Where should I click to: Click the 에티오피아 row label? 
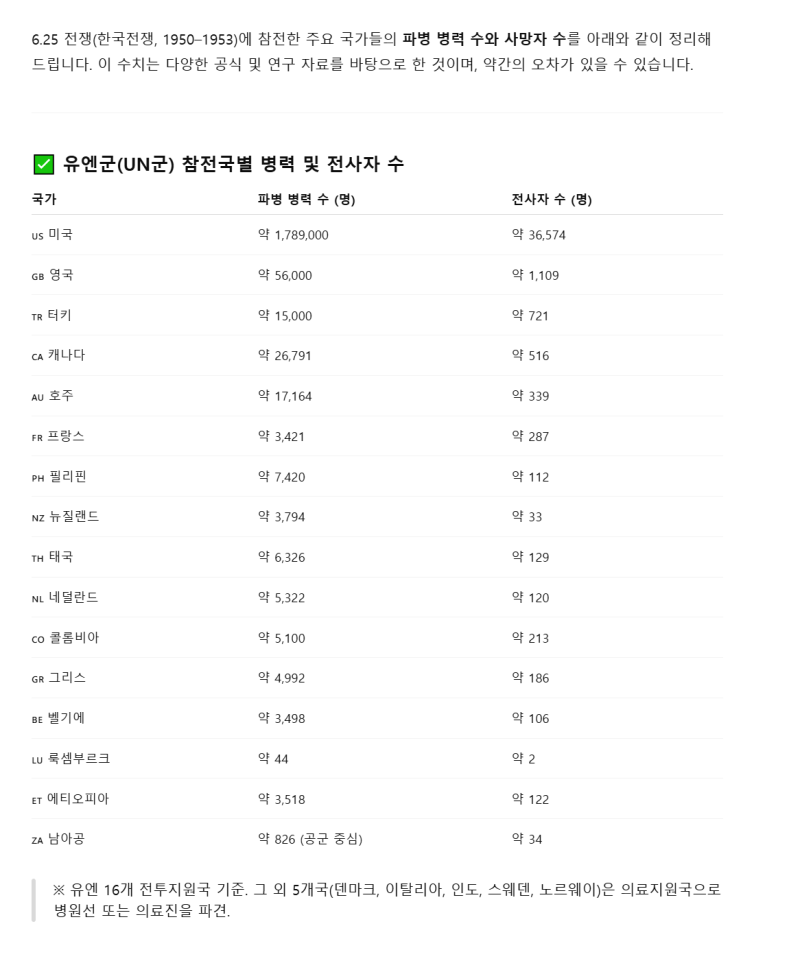point(78,799)
